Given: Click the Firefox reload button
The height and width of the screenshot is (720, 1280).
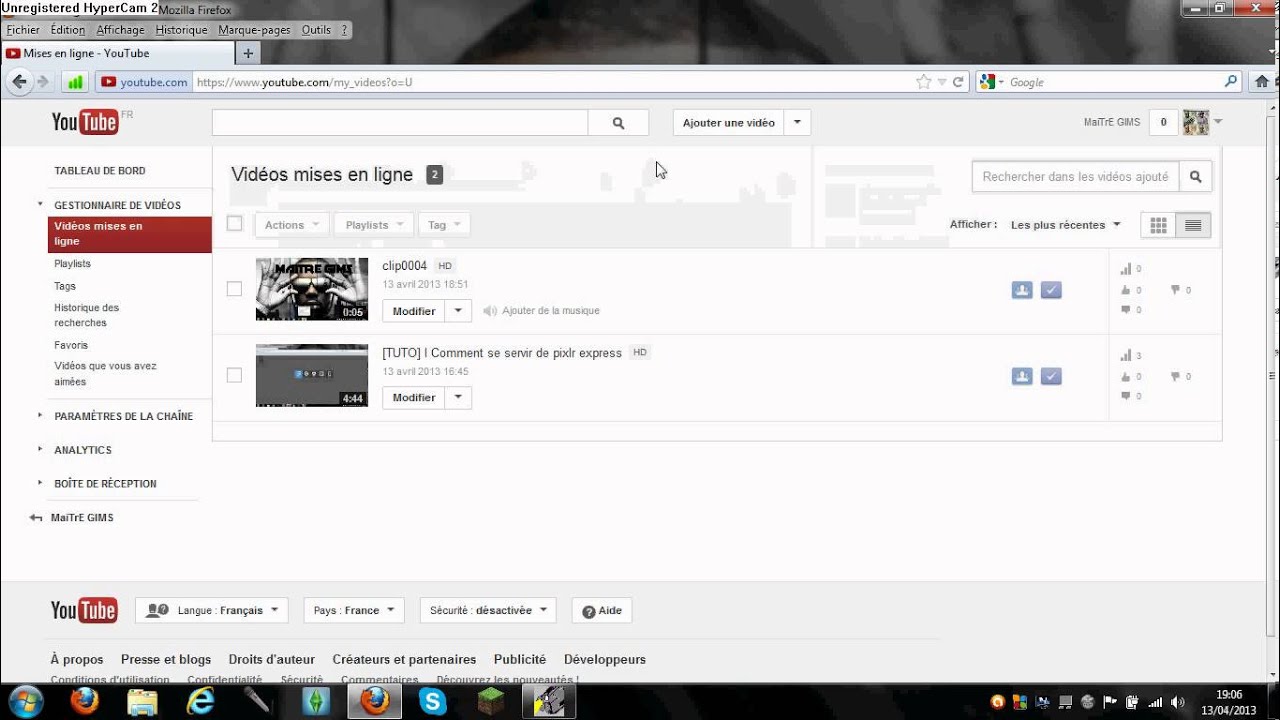Looking at the screenshot, I should [958, 82].
